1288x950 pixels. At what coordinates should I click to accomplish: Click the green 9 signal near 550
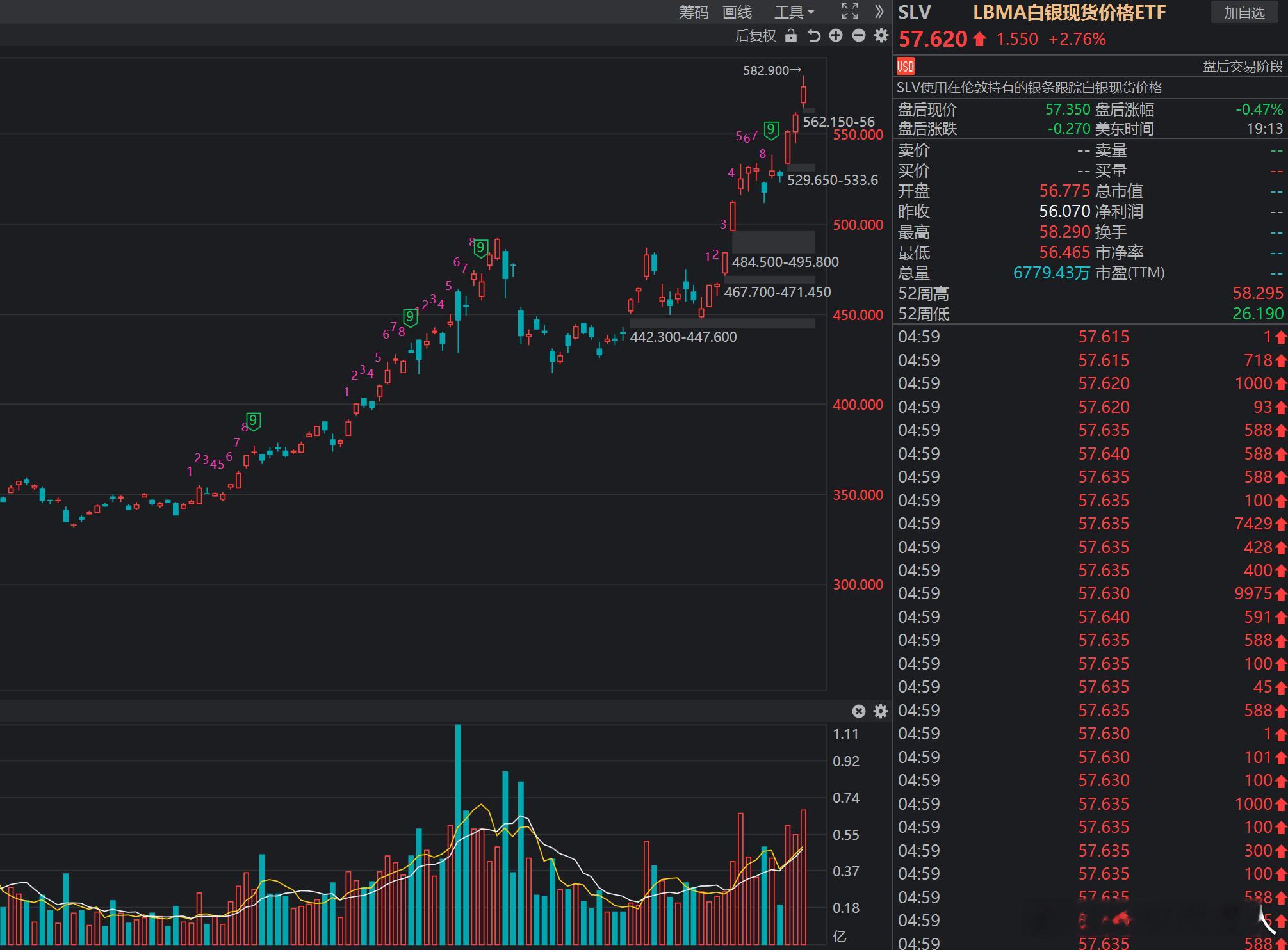point(771,131)
